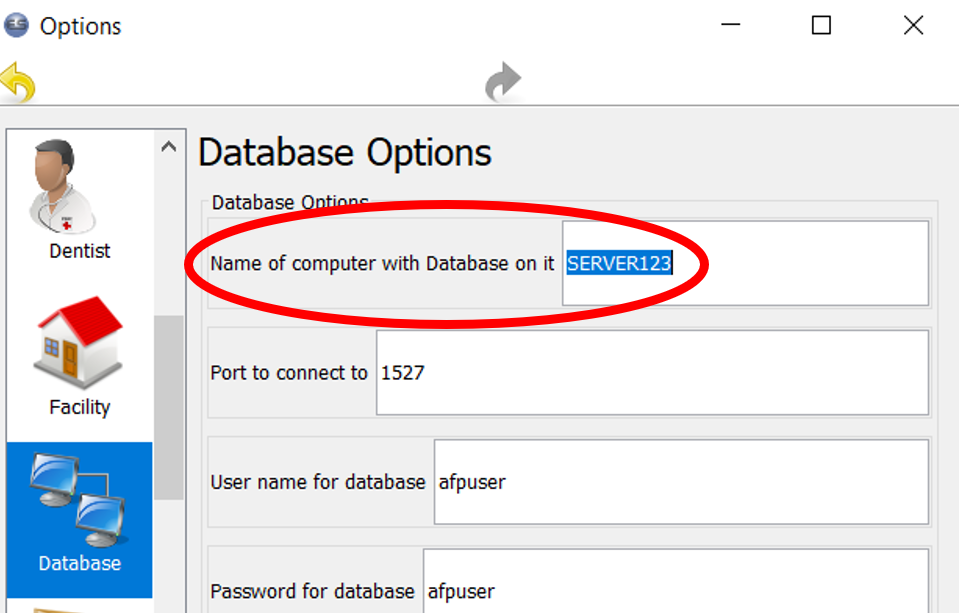
Task: Maximize the Options window
Action: pos(821,26)
